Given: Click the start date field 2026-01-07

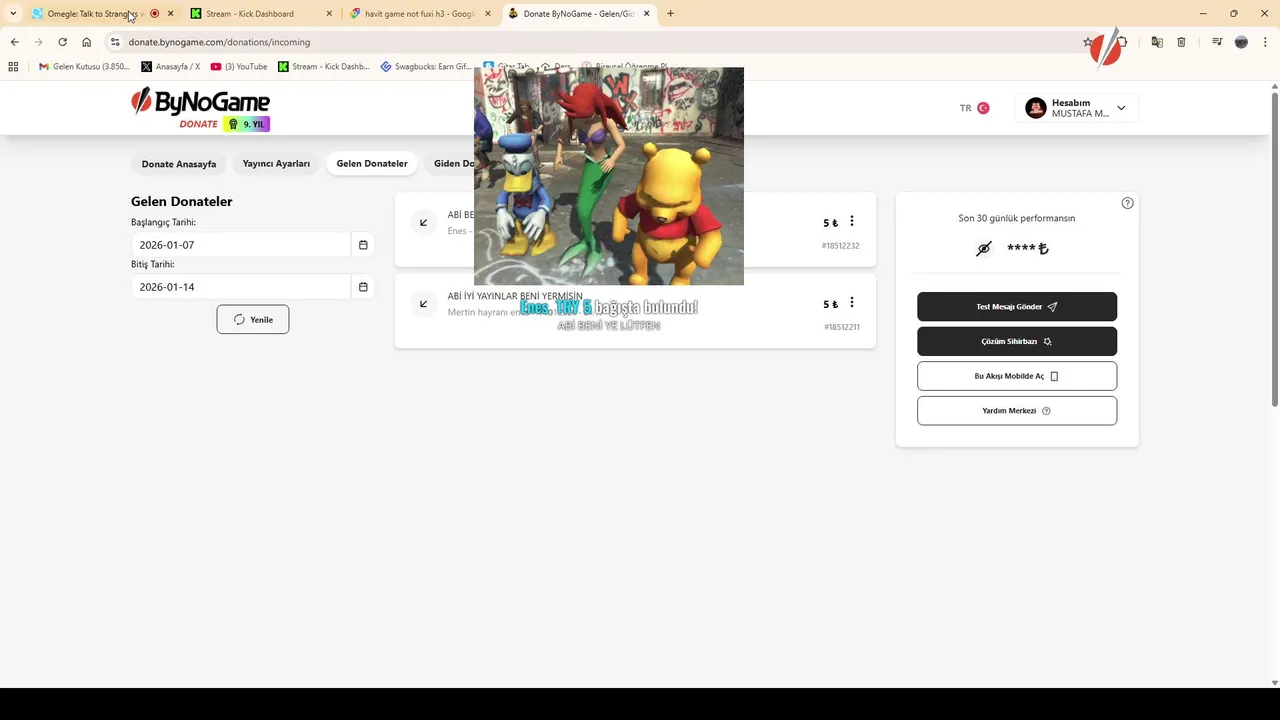Looking at the screenshot, I should pyautogui.click(x=241, y=245).
